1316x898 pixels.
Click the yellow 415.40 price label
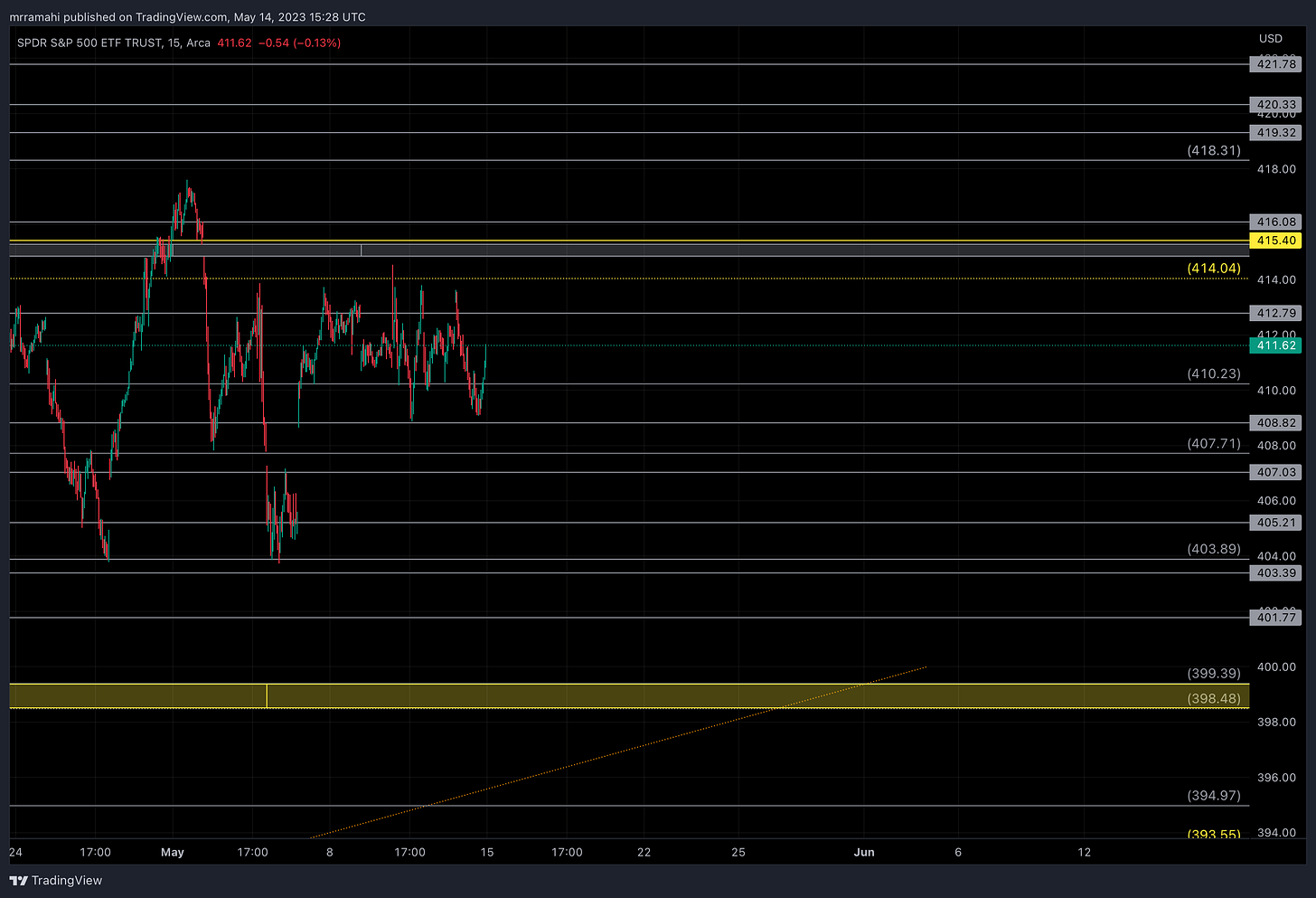pos(1276,241)
